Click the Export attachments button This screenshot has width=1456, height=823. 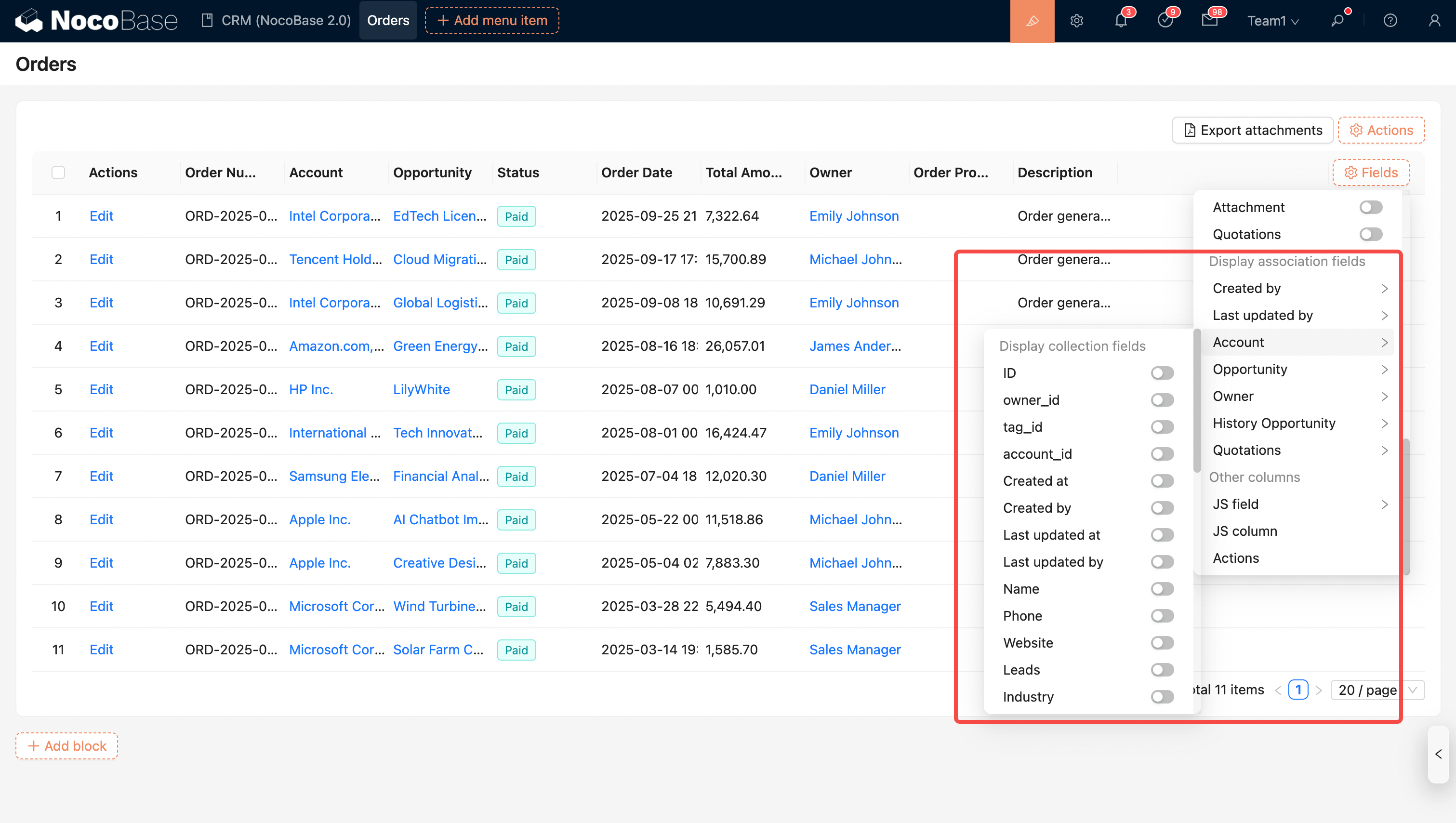(x=1253, y=131)
